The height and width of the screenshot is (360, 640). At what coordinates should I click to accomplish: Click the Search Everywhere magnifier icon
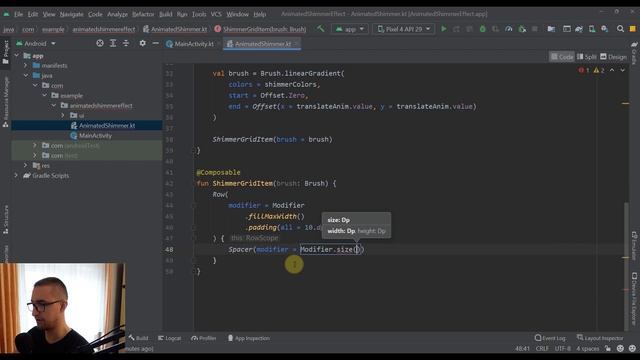coord(620,29)
